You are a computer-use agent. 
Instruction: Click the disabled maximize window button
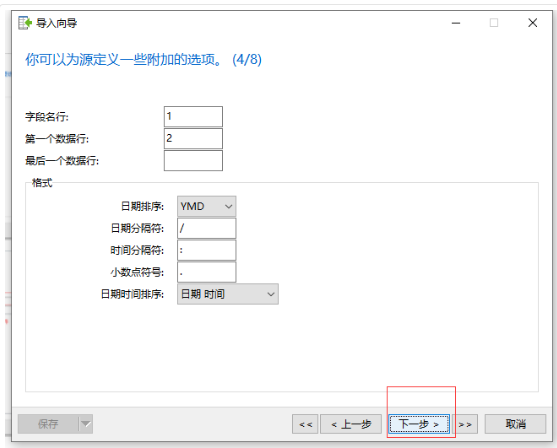pyautogui.click(x=494, y=23)
